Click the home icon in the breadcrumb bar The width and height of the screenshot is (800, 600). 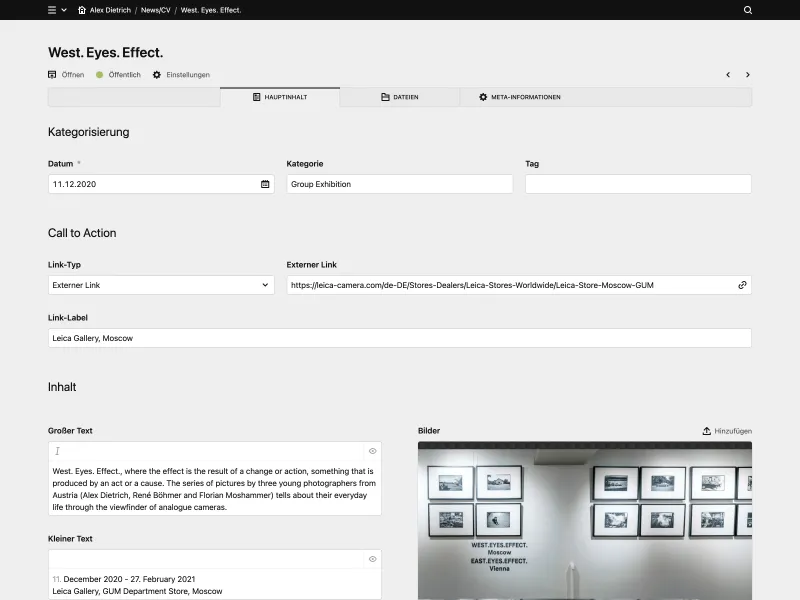(x=80, y=9)
